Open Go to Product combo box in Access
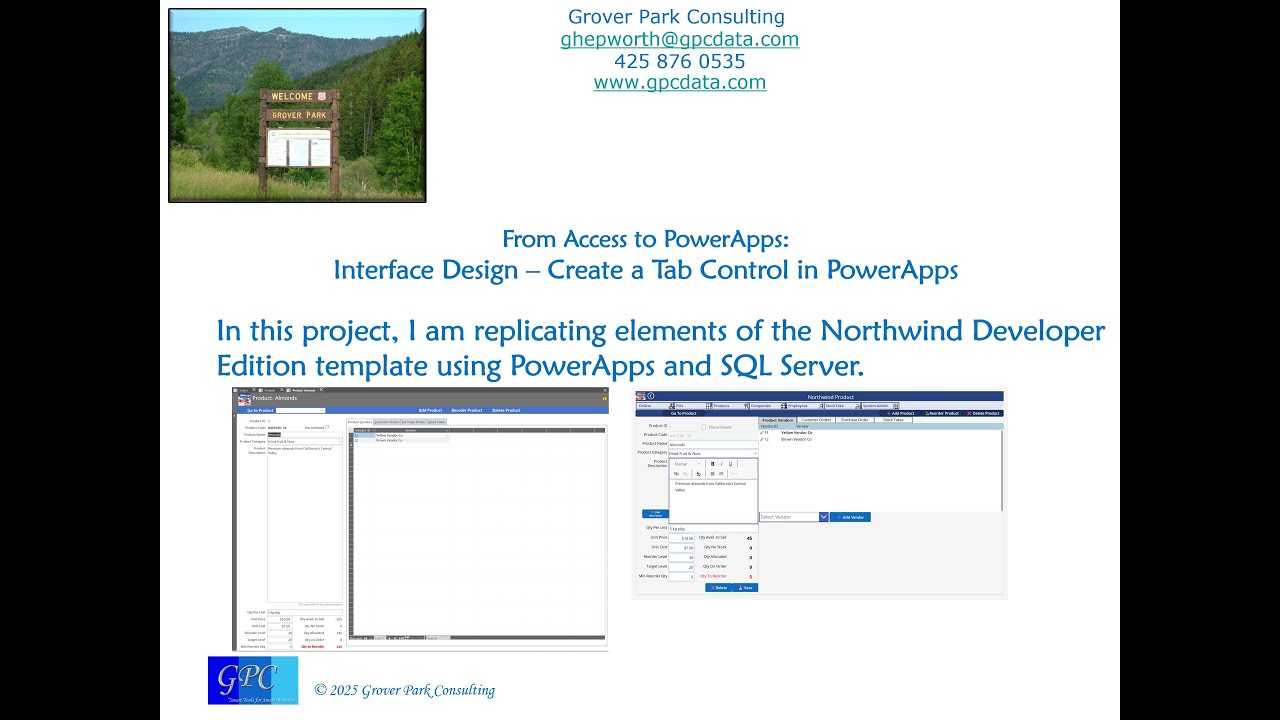The width and height of the screenshot is (1280, 720). [x=300, y=410]
